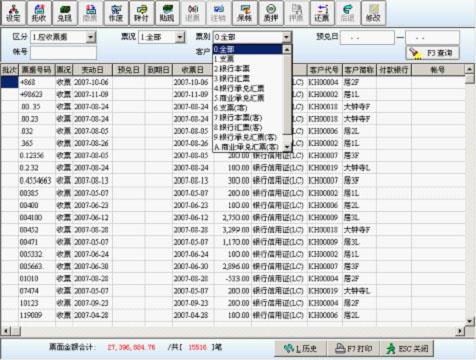The image size is (476, 360).
Task: Choose 4.银行承兑汇票 in the dropdown list
Action: 247,88
